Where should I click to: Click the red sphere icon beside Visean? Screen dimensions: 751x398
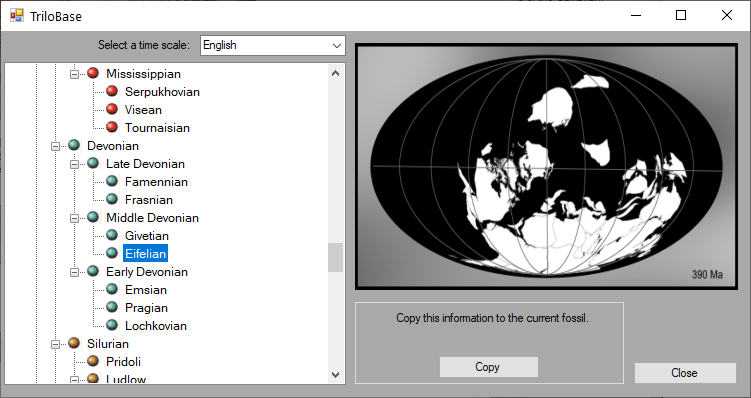[112, 109]
